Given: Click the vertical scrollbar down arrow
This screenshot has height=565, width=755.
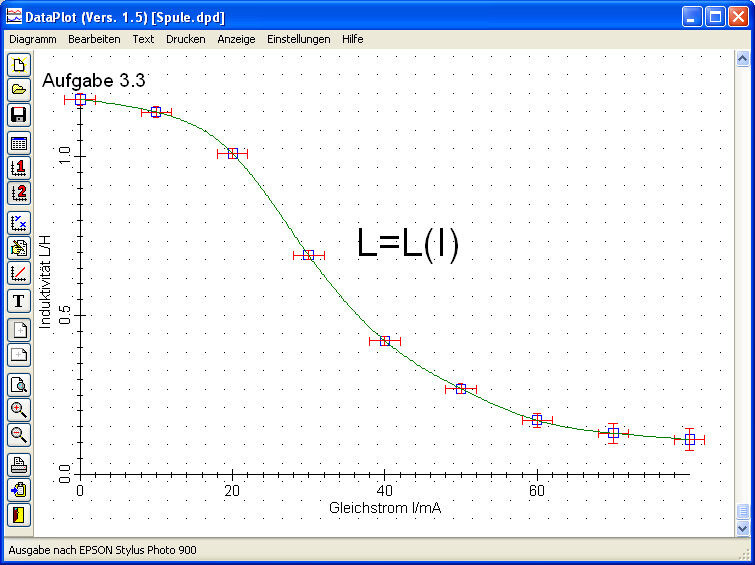Looking at the screenshot, I should 742,528.
